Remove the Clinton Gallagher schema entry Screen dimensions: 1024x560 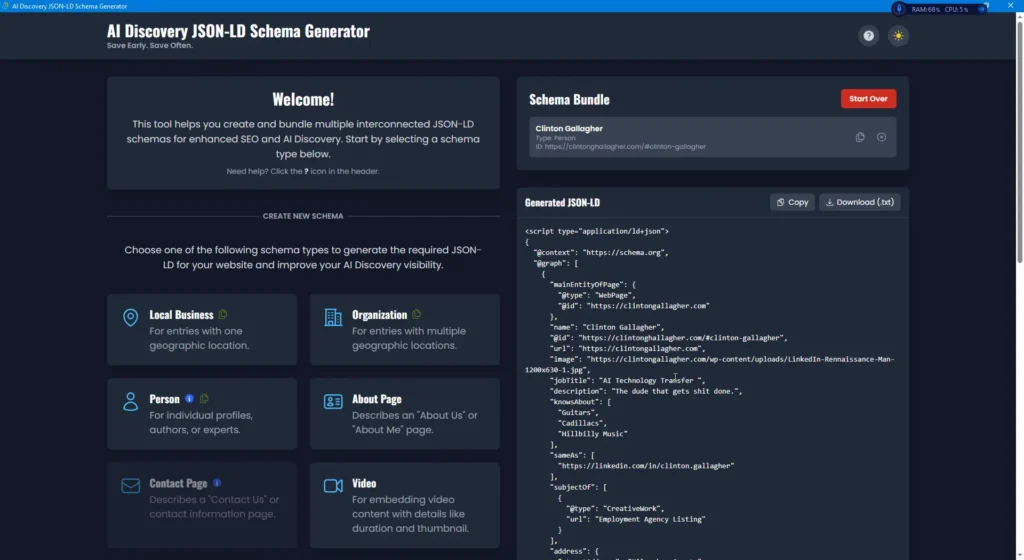881,137
